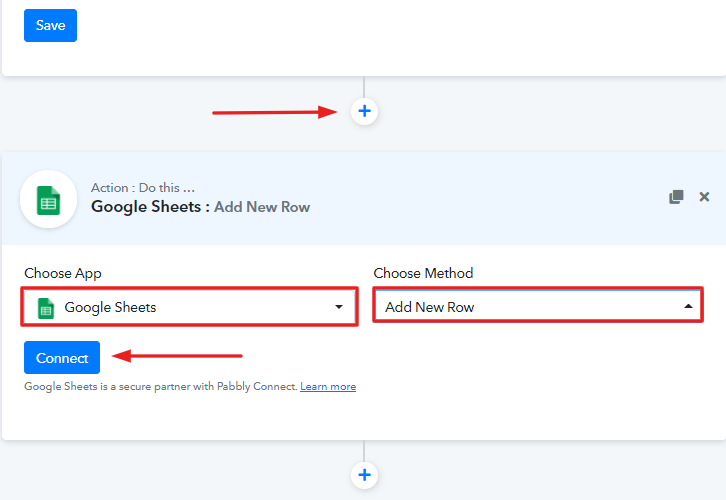Screen dimensions: 726x500
Task: Add a step below the Google Sheets action
Action: (364, 475)
